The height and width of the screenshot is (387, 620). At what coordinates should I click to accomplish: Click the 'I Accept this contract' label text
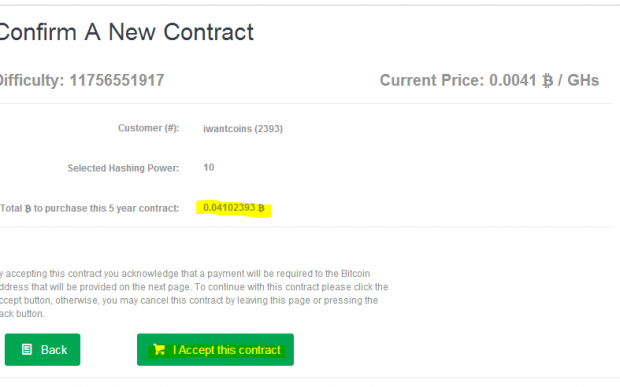click(227, 350)
